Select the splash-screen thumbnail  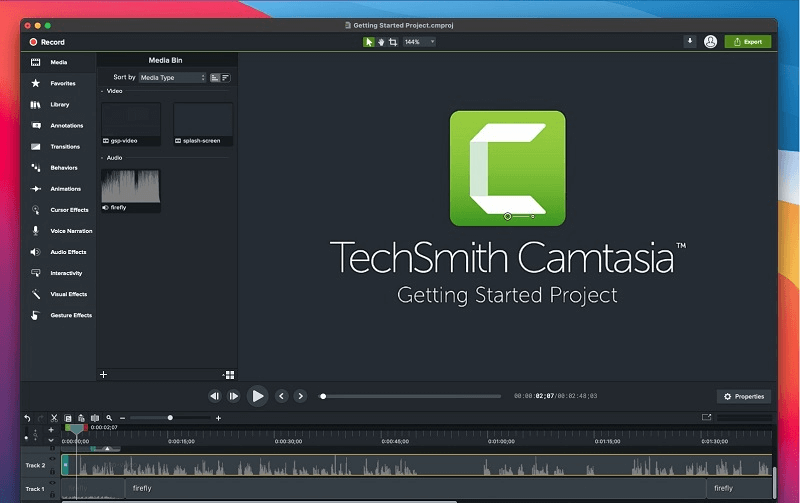(x=203, y=124)
